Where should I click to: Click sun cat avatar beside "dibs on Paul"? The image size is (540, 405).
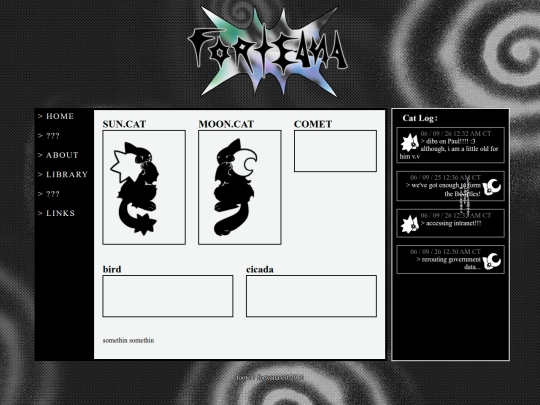(409, 143)
